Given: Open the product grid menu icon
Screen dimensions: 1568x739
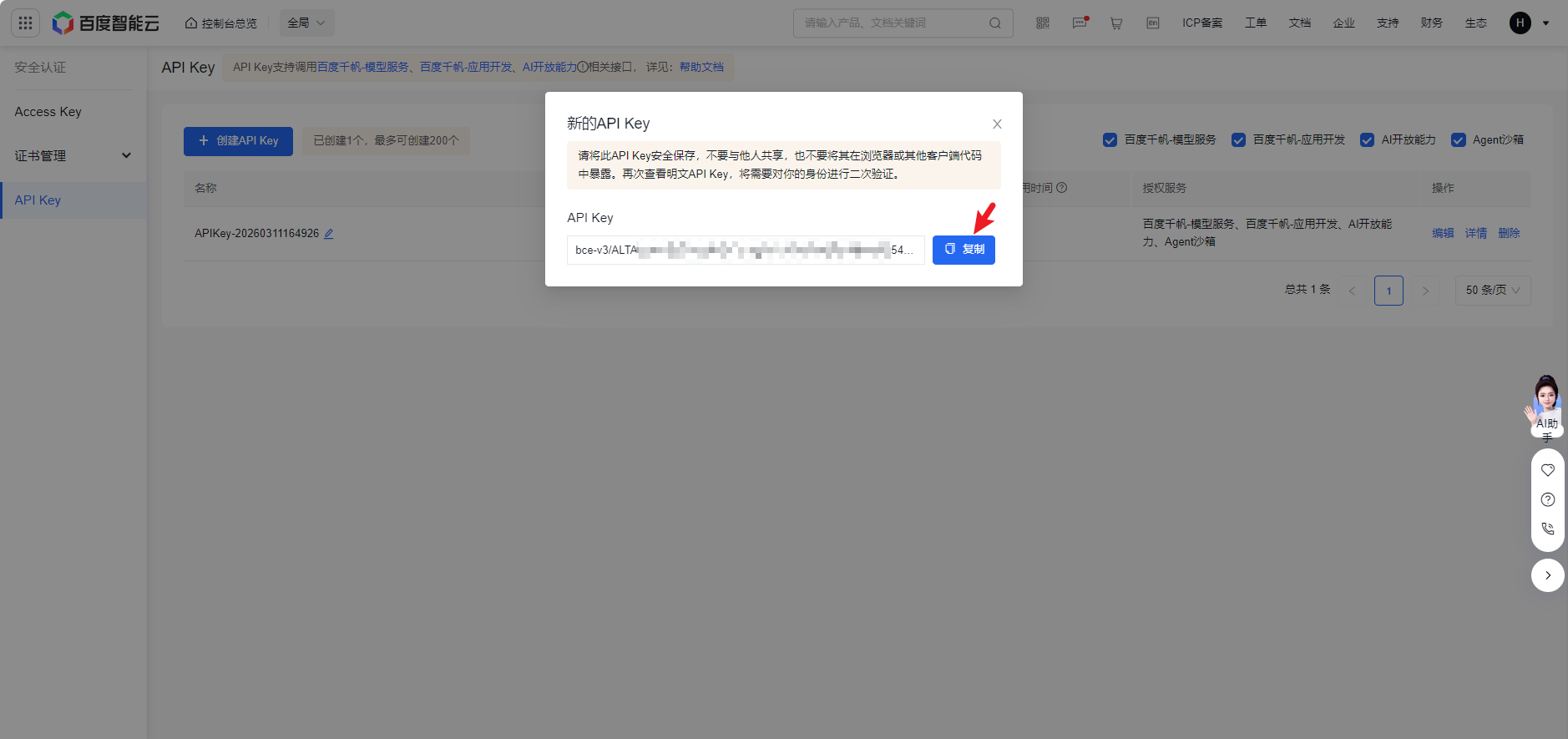Looking at the screenshot, I should coord(26,23).
